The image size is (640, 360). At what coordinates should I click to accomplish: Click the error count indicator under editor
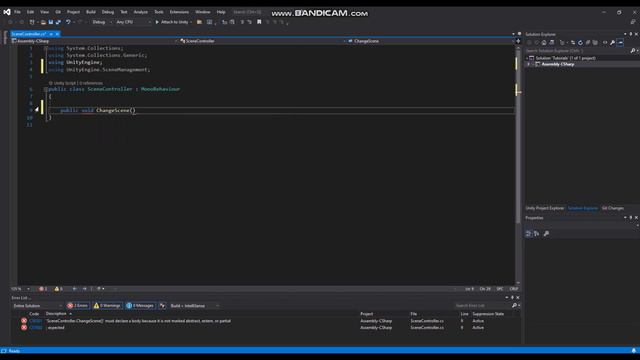[x=43, y=289]
